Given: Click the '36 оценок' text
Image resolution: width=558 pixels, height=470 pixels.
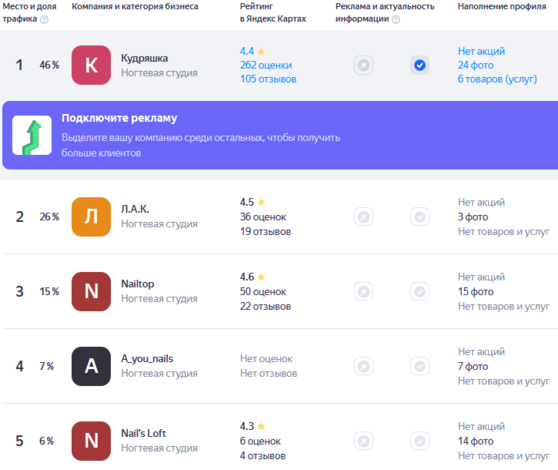Looking at the screenshot, I should pyautogui.click(x=263, y=217).
